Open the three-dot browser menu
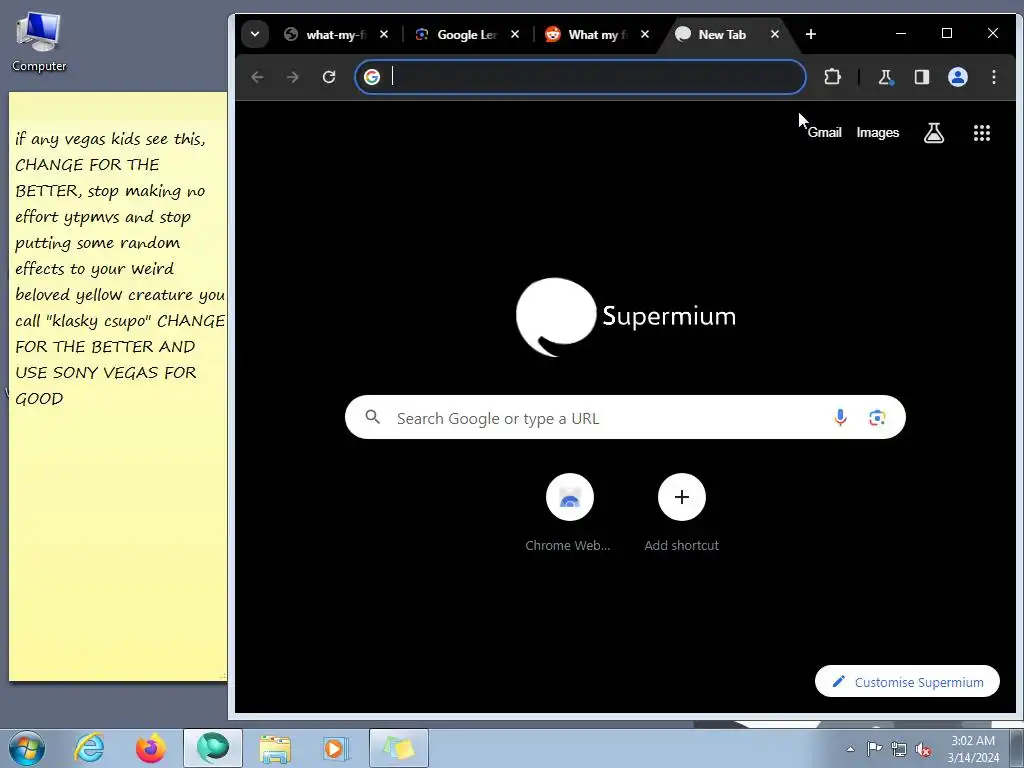1024x768 pixels. 993,77
